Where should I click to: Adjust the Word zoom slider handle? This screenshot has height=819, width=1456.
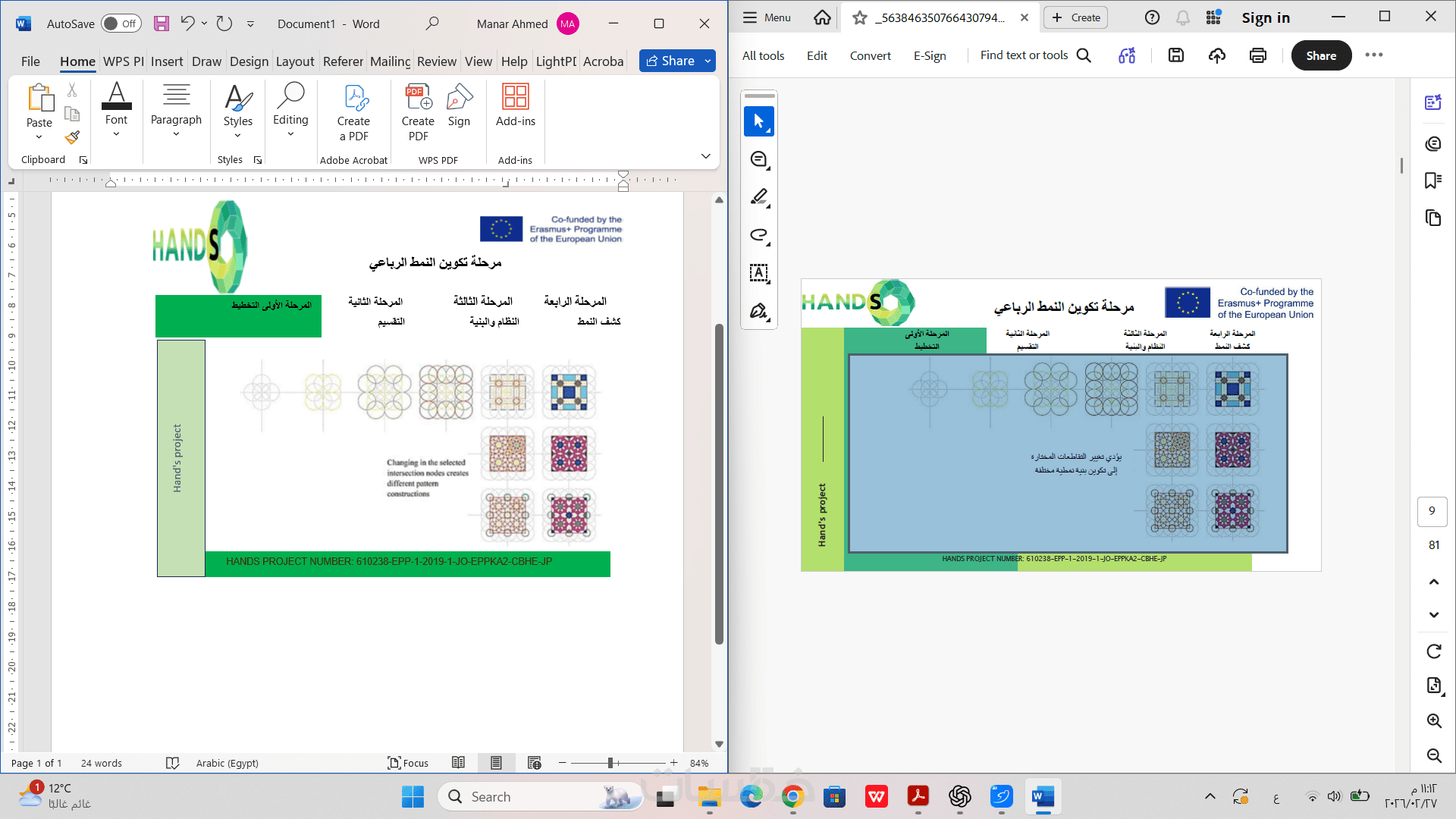(610, 763)
